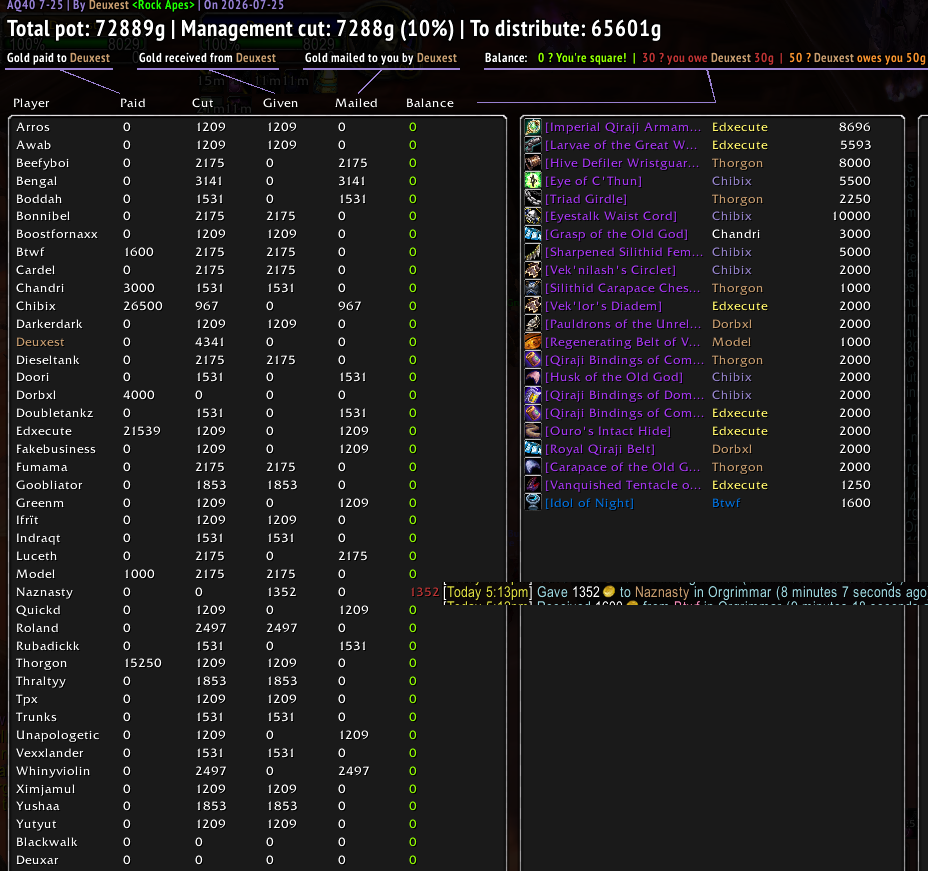Click the Grasp of the Old God icon
This screenshot has height=871, width=928.
click(x=533, y=234)
